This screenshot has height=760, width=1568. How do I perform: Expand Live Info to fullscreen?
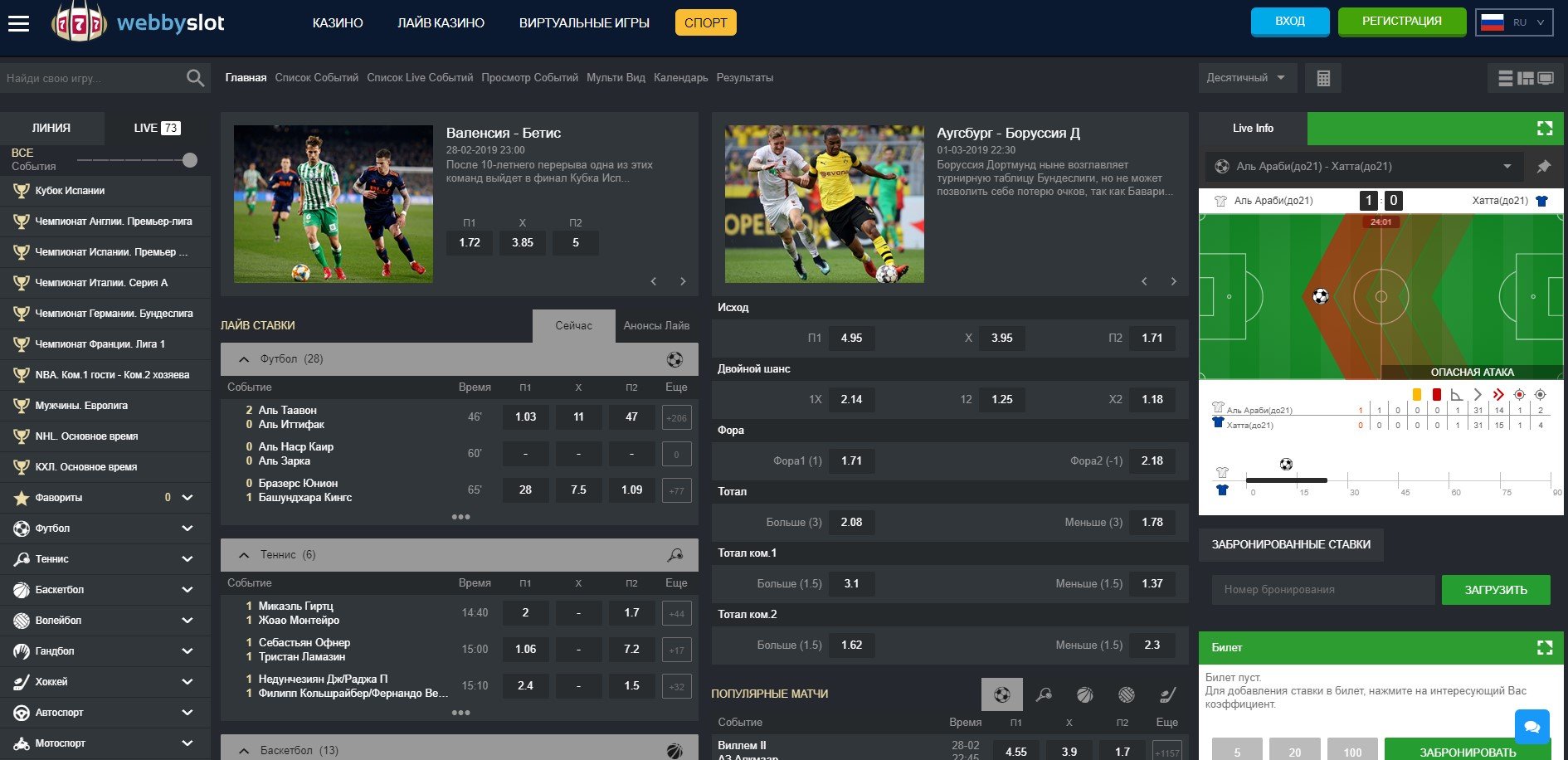[x=1544, y=128]
